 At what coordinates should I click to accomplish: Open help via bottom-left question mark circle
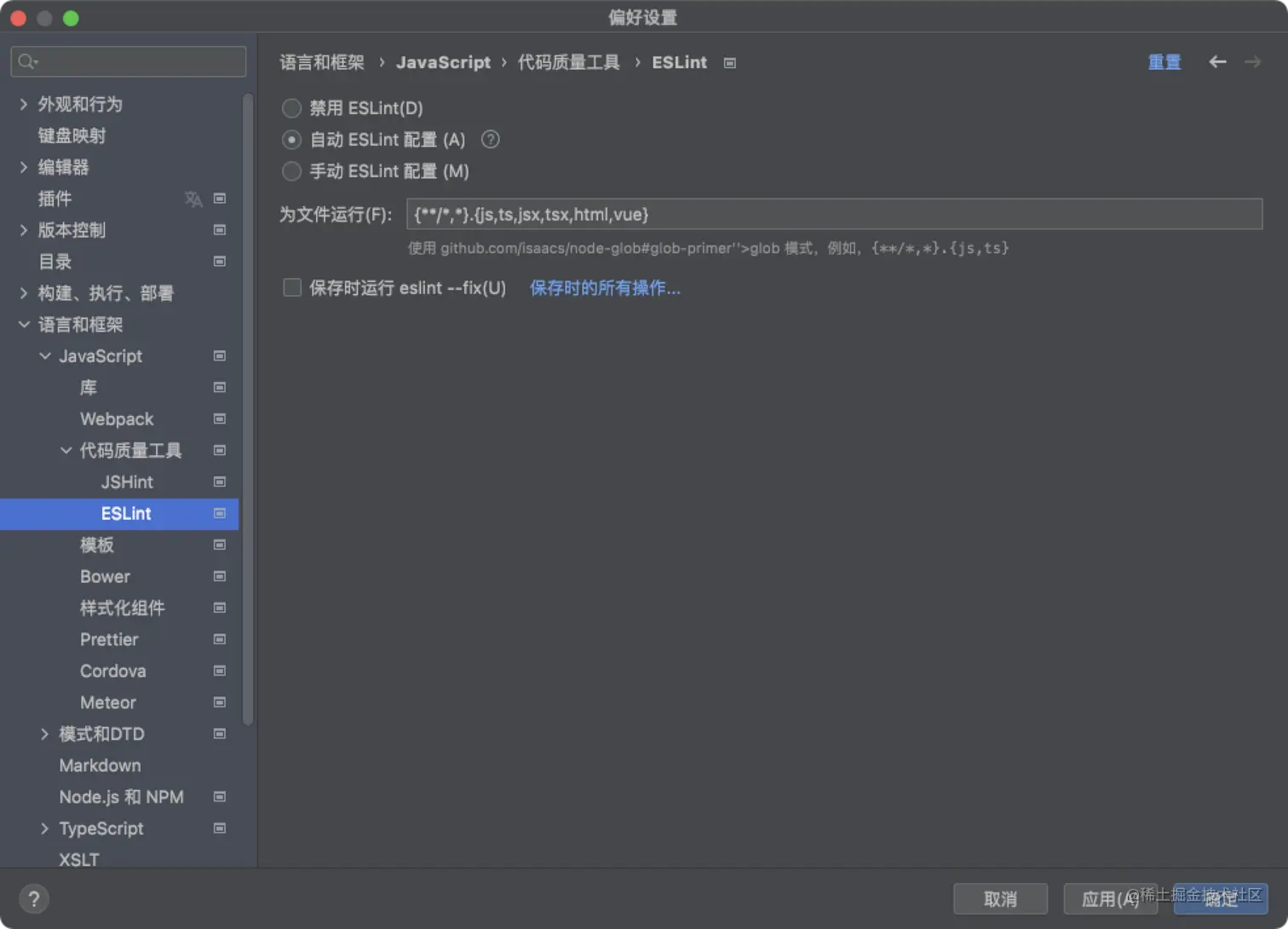(x=34, y=898)
